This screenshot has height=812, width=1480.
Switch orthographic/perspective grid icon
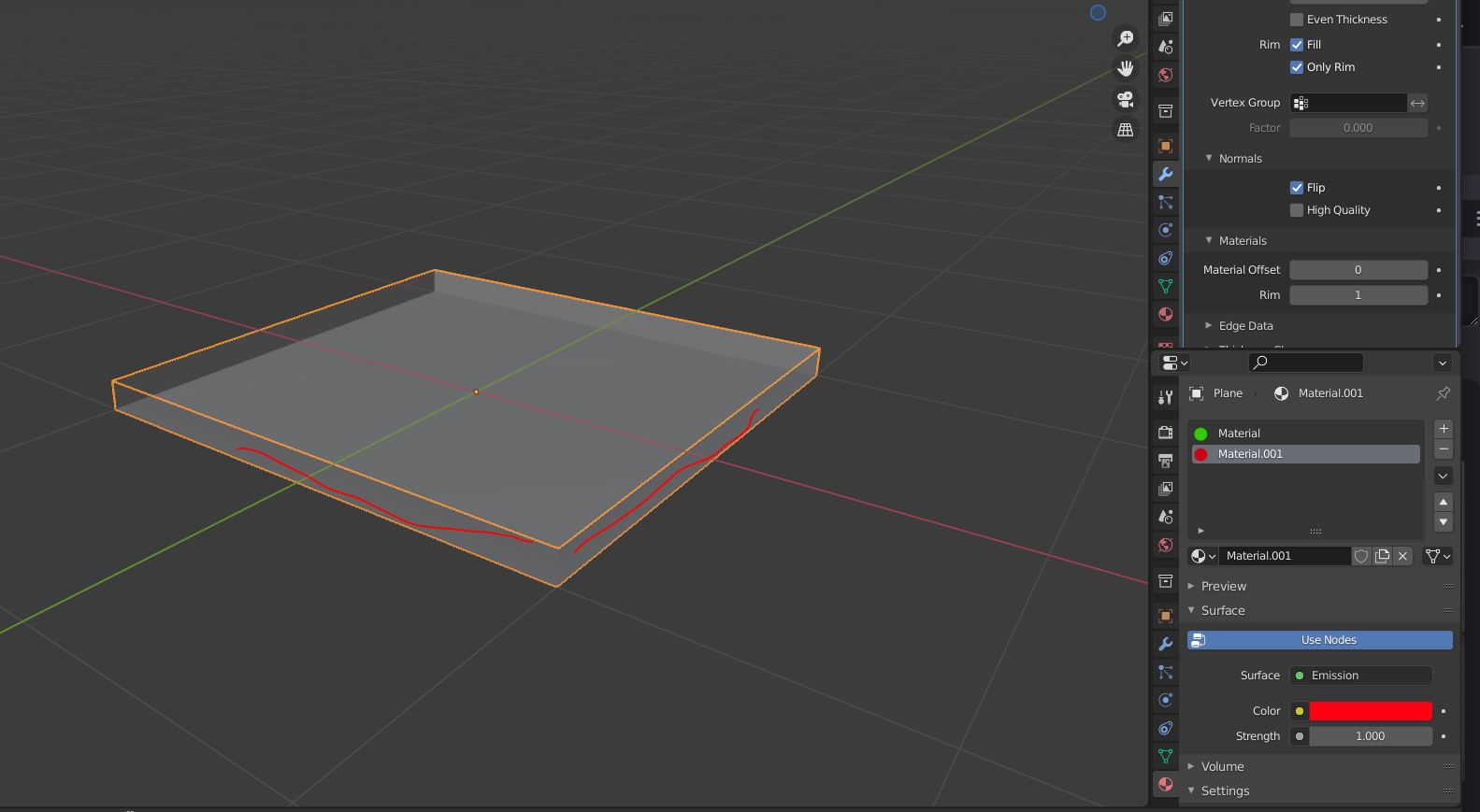1126,130
